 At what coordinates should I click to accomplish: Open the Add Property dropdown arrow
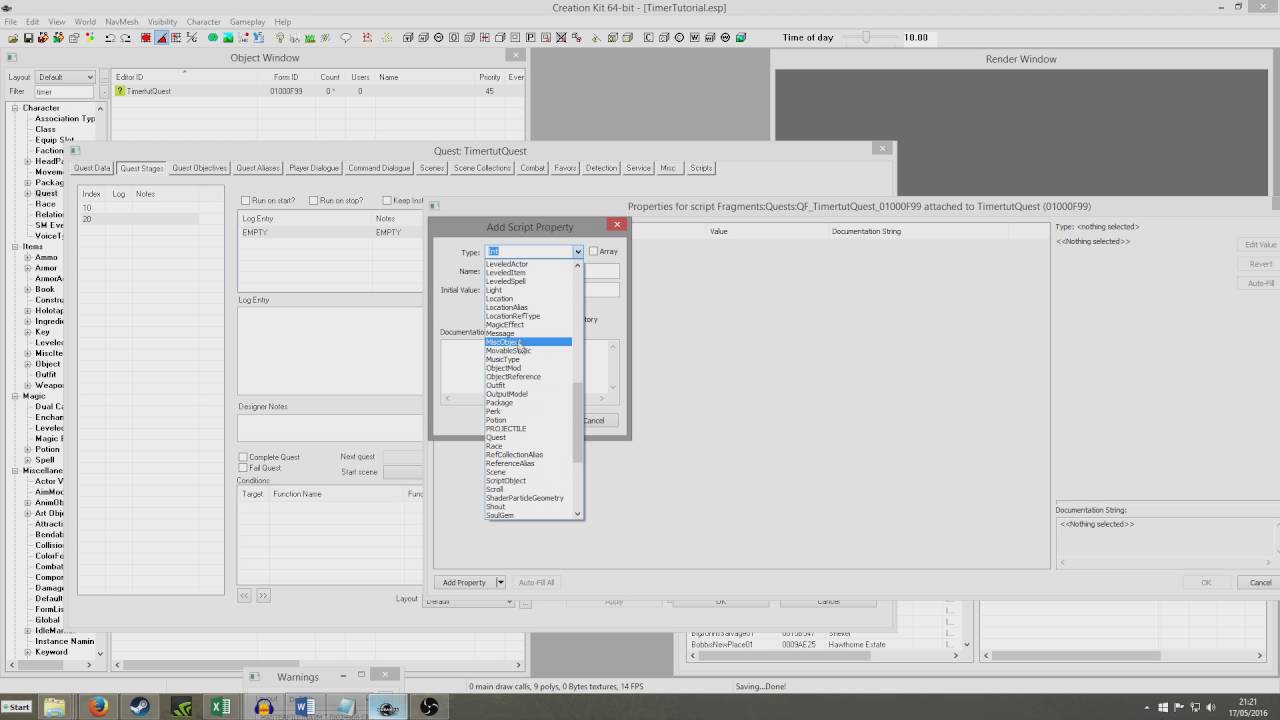(x=500, y=582)
